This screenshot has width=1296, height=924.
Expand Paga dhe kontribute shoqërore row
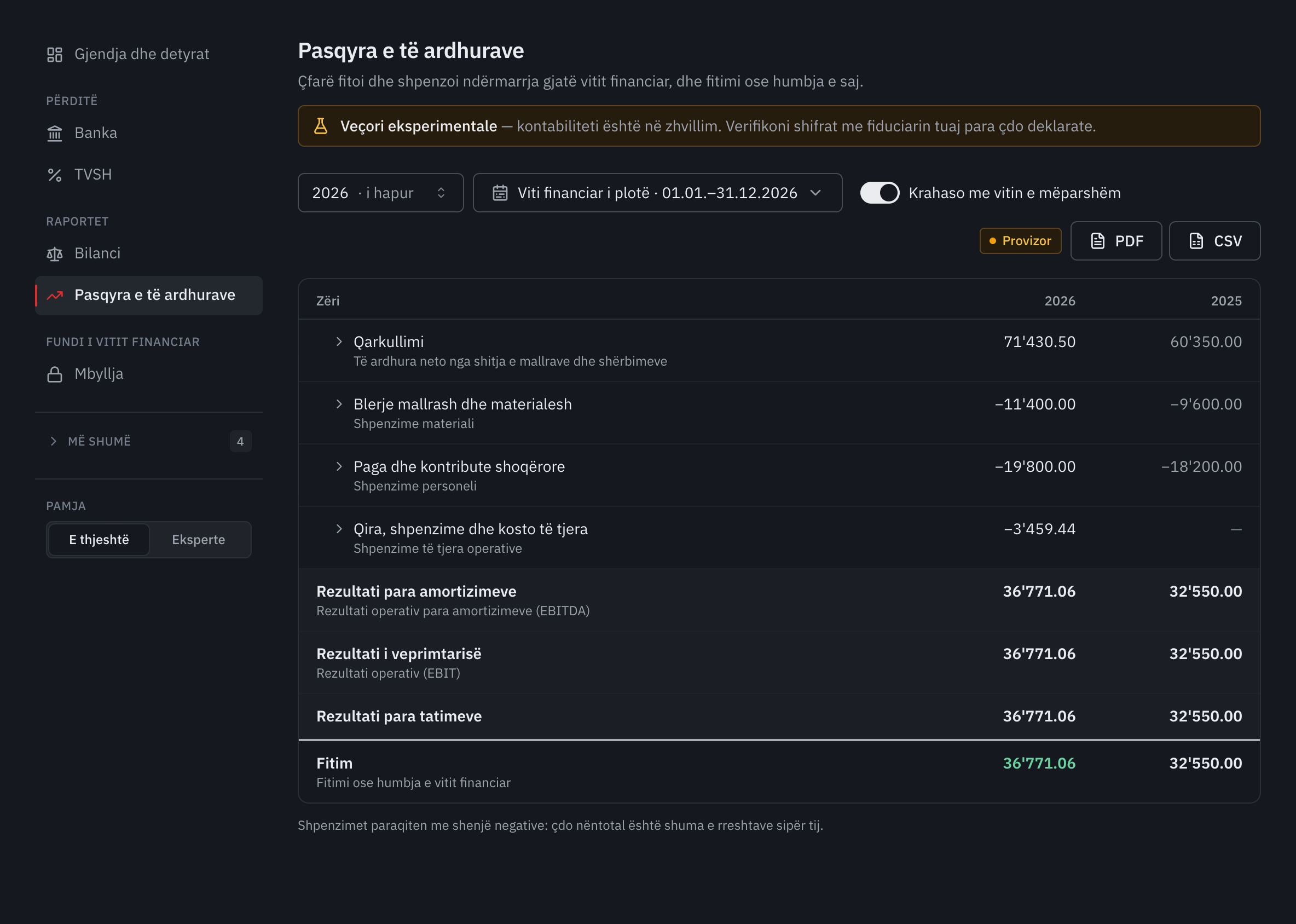(x=339, y=466)
